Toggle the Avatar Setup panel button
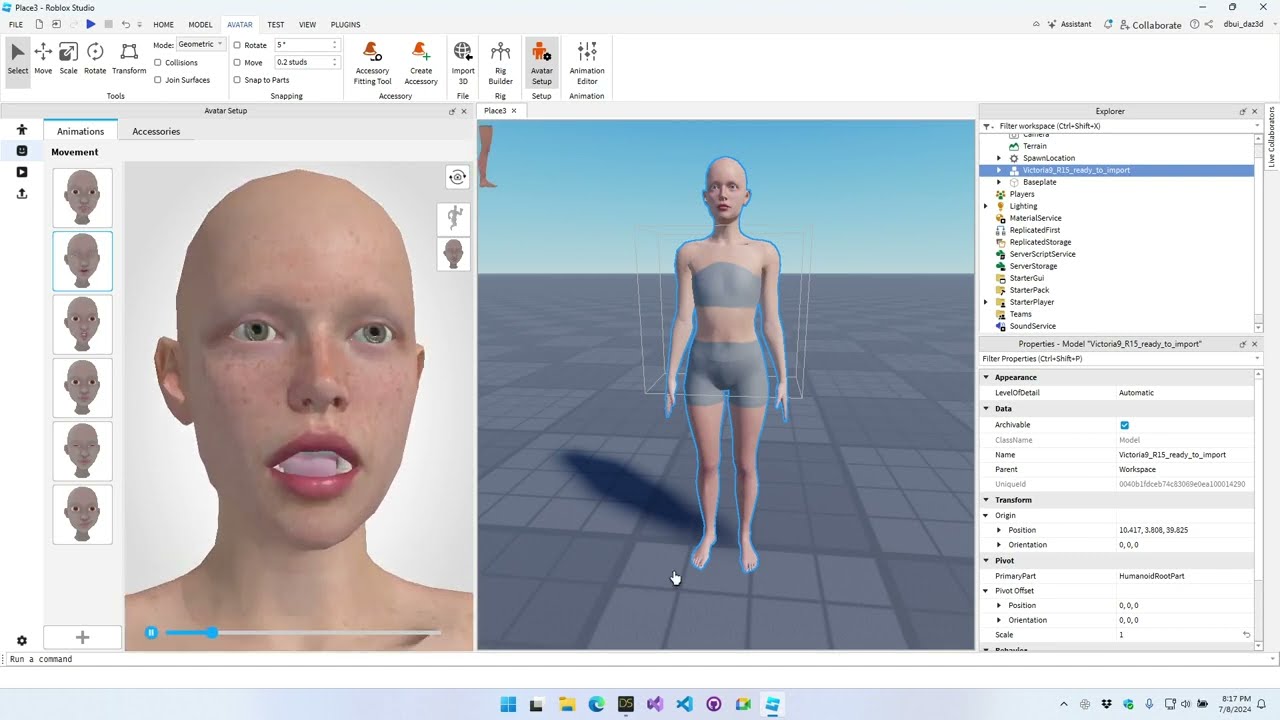This screenshot has height=720, width=1280. (541, 63)
